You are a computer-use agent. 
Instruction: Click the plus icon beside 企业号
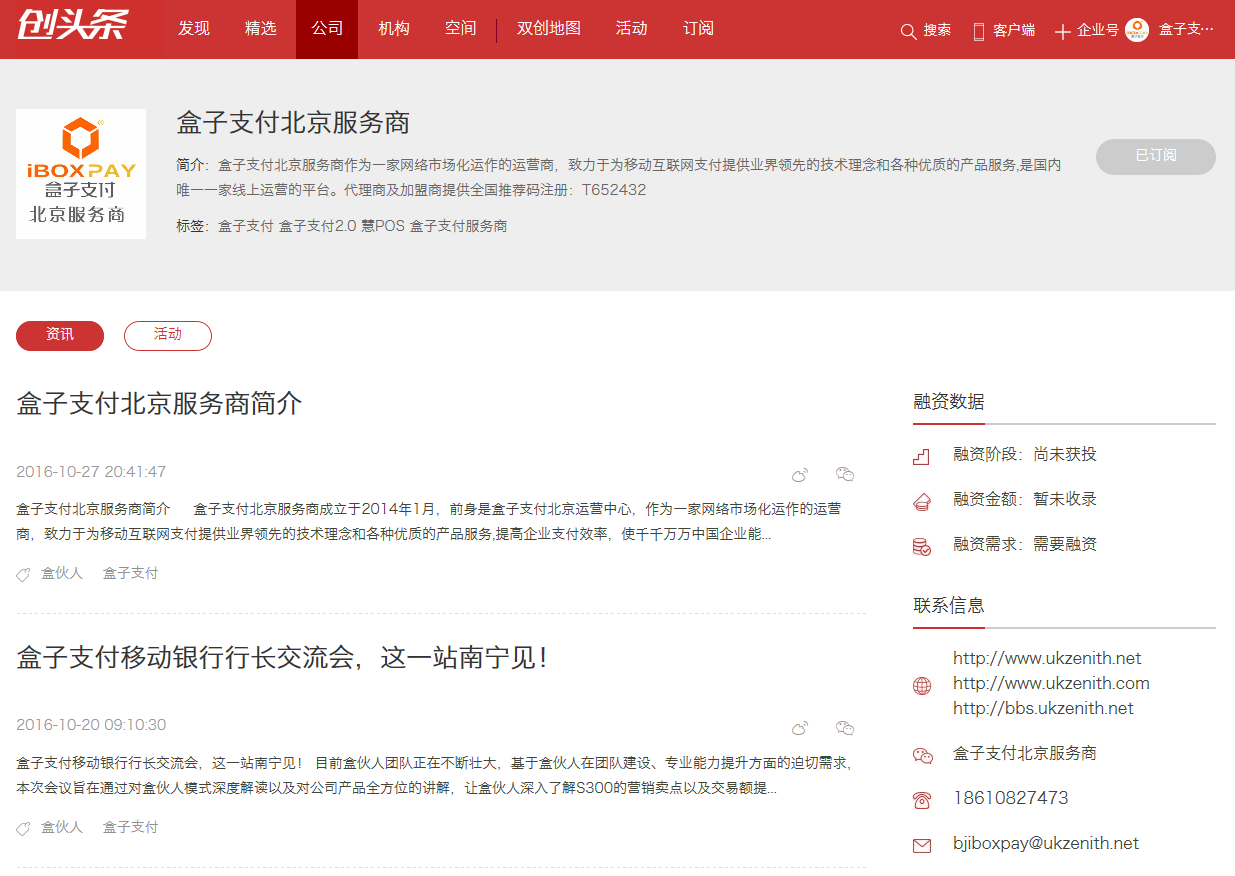1062,32
